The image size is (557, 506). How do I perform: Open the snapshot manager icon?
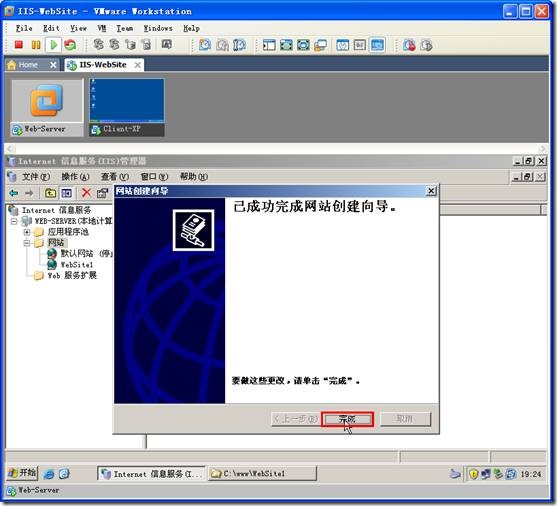[x=240, y=45]
